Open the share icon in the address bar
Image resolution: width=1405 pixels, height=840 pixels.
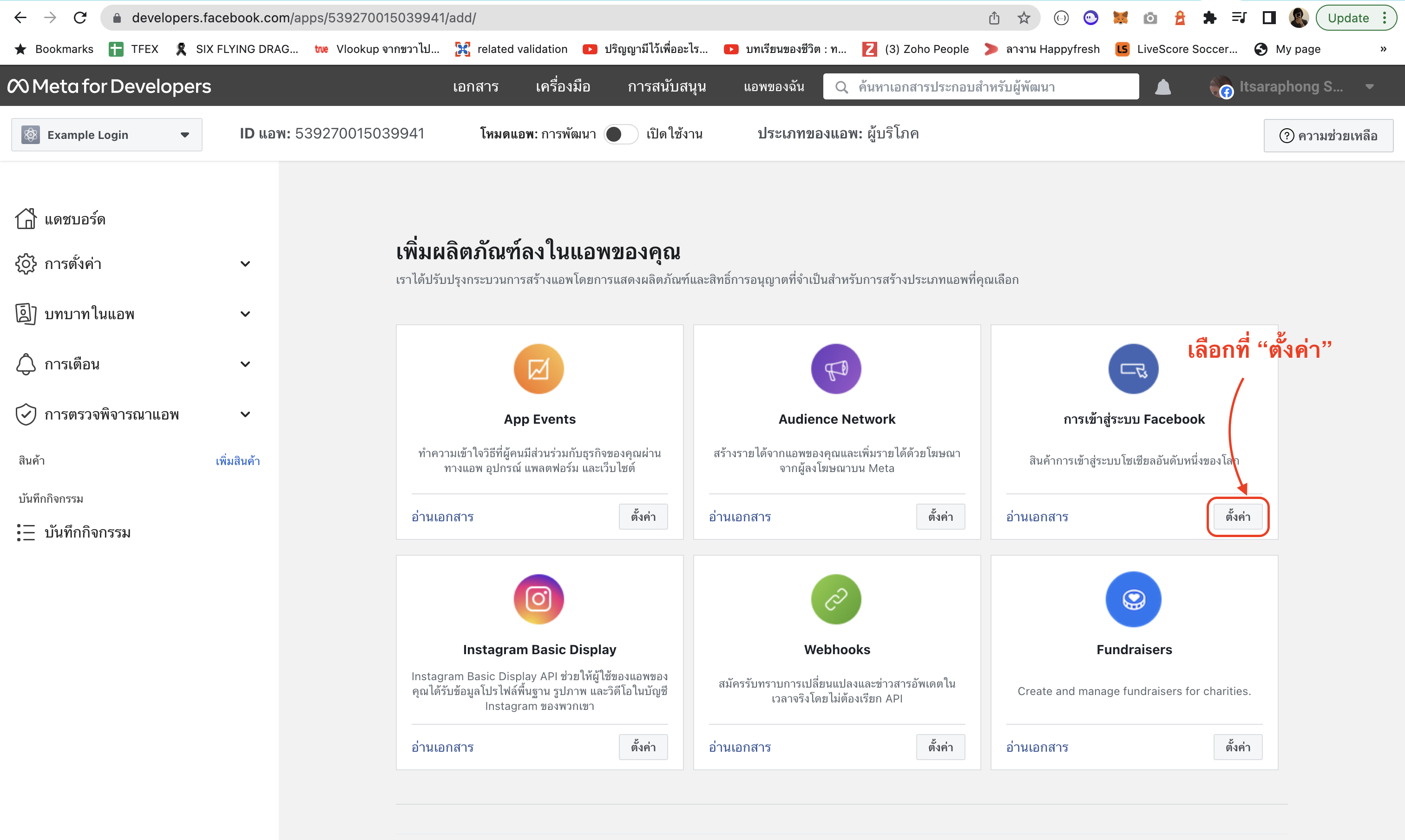994,18
